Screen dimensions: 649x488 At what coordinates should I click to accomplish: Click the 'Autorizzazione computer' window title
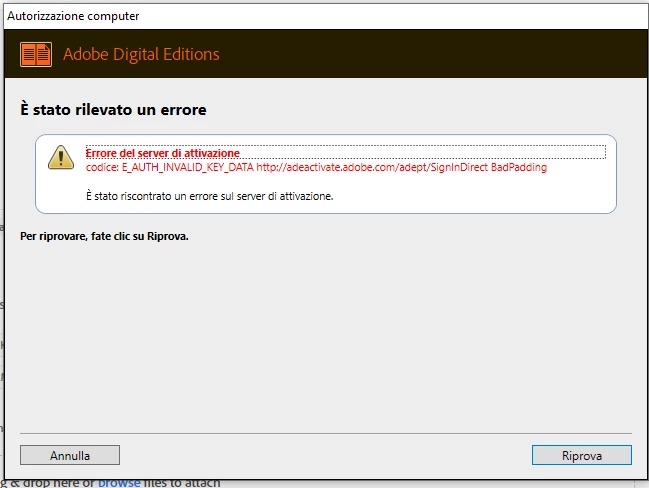[73, 16]
